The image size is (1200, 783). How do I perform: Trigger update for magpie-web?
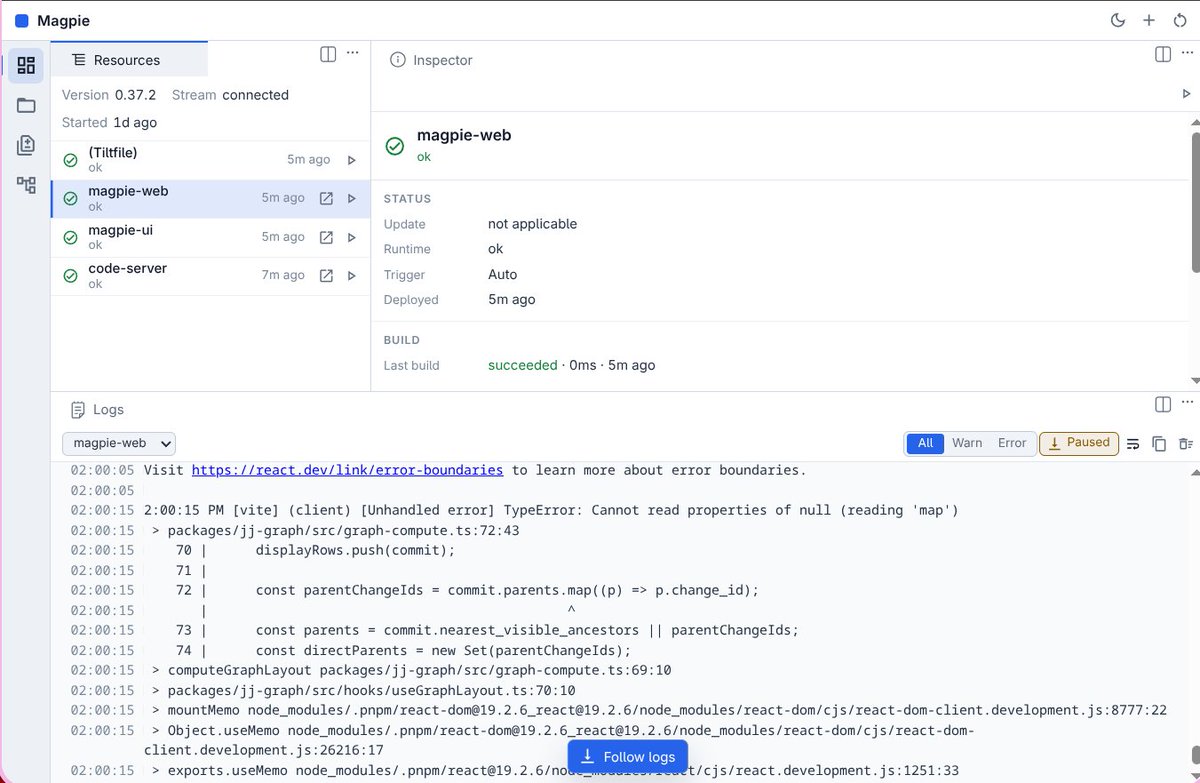pos(351,199)
